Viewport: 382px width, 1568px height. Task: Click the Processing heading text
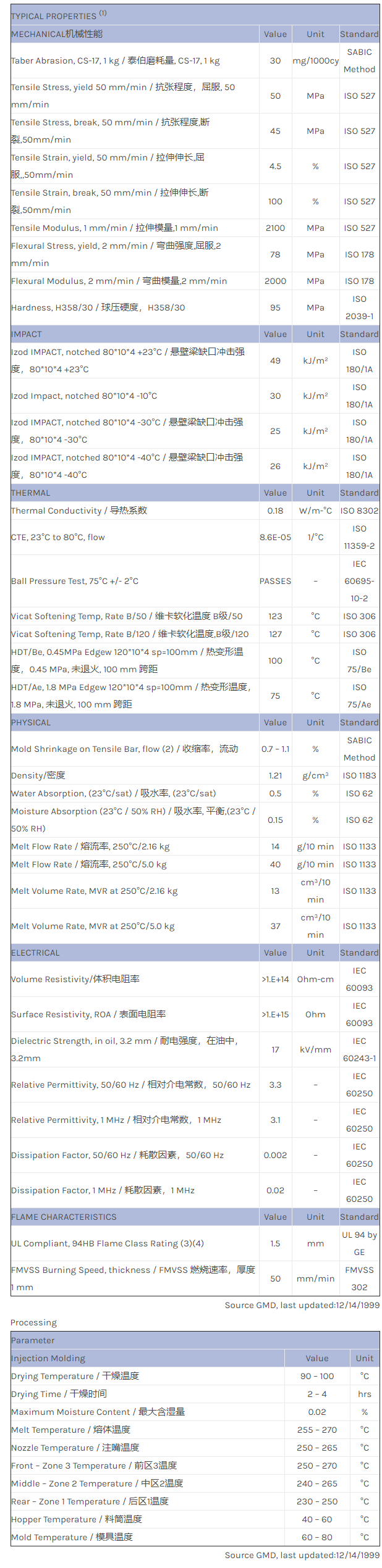(33, 1322)
